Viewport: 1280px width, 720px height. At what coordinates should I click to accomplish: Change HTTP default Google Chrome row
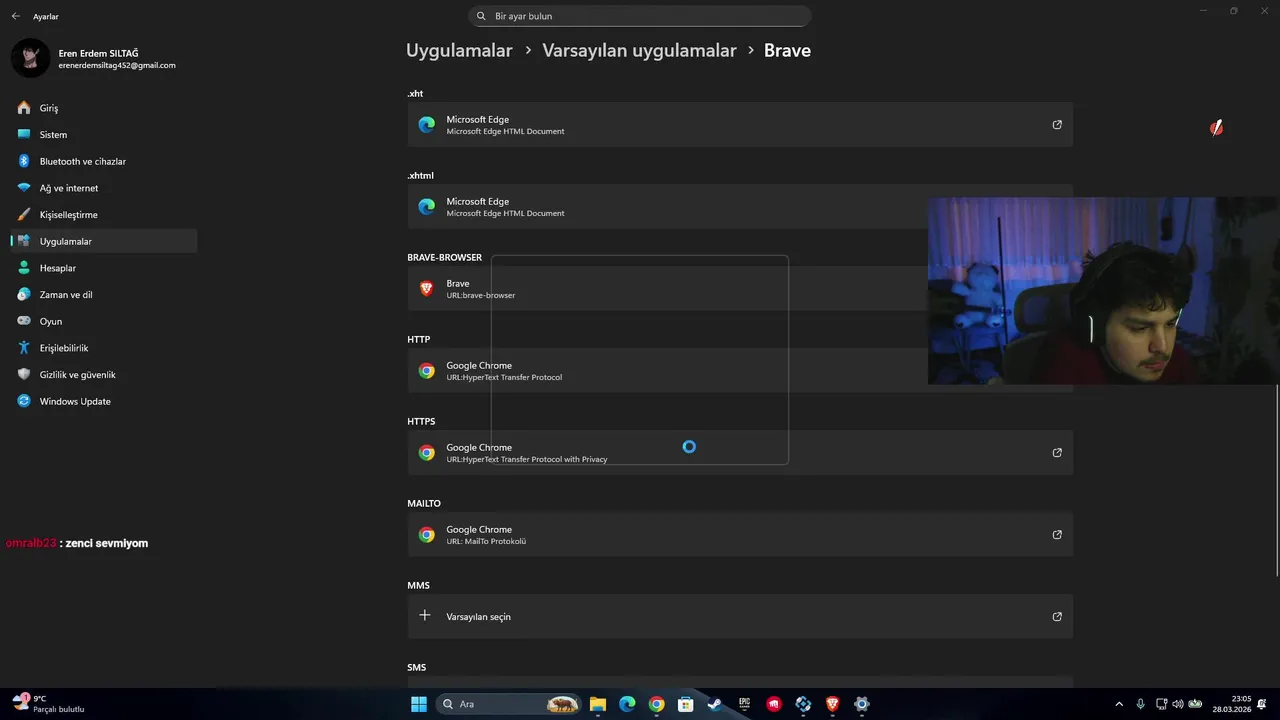pyautogui.click(x=740, y=371)
